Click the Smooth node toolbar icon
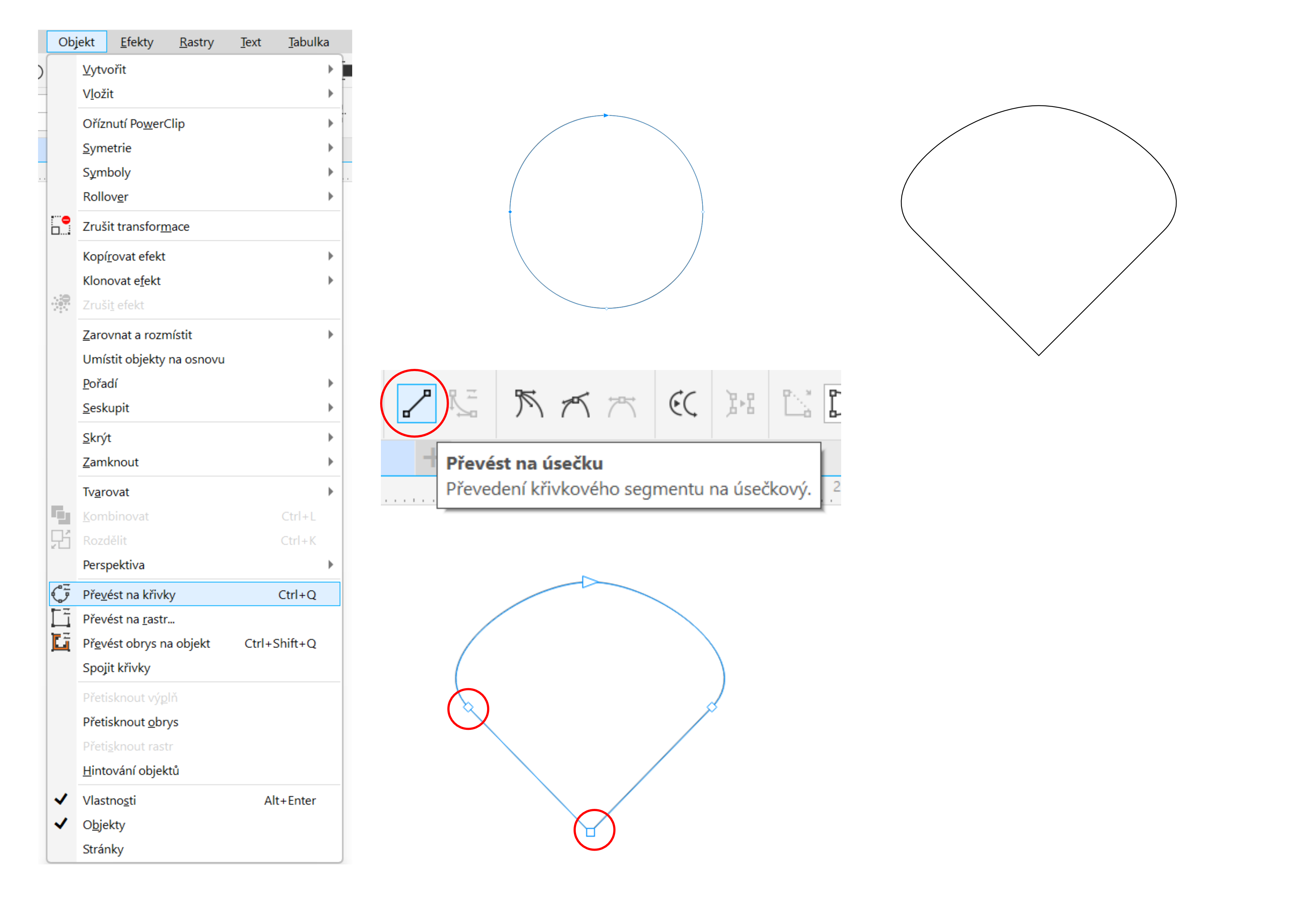1307x924 pixels. (575, 404)
